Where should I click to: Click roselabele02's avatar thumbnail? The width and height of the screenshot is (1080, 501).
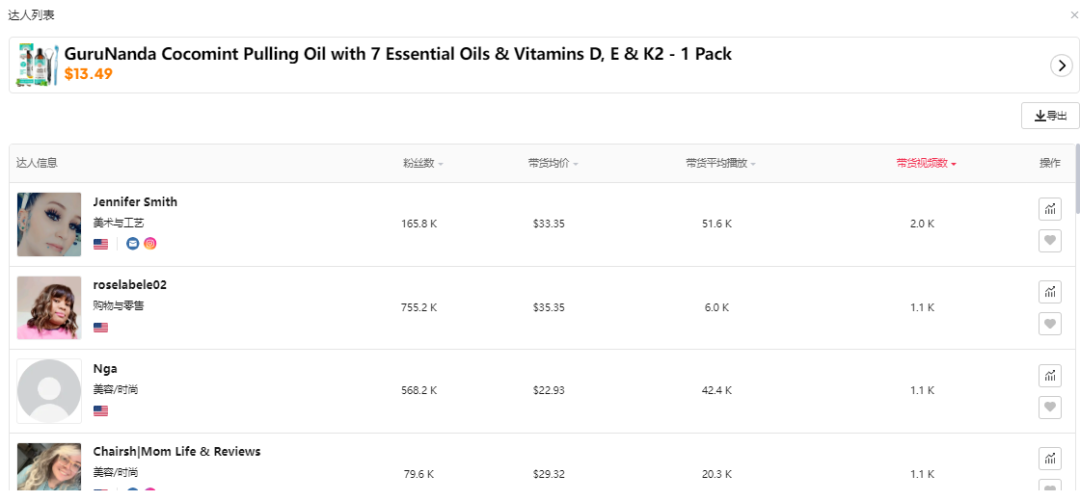49,308
